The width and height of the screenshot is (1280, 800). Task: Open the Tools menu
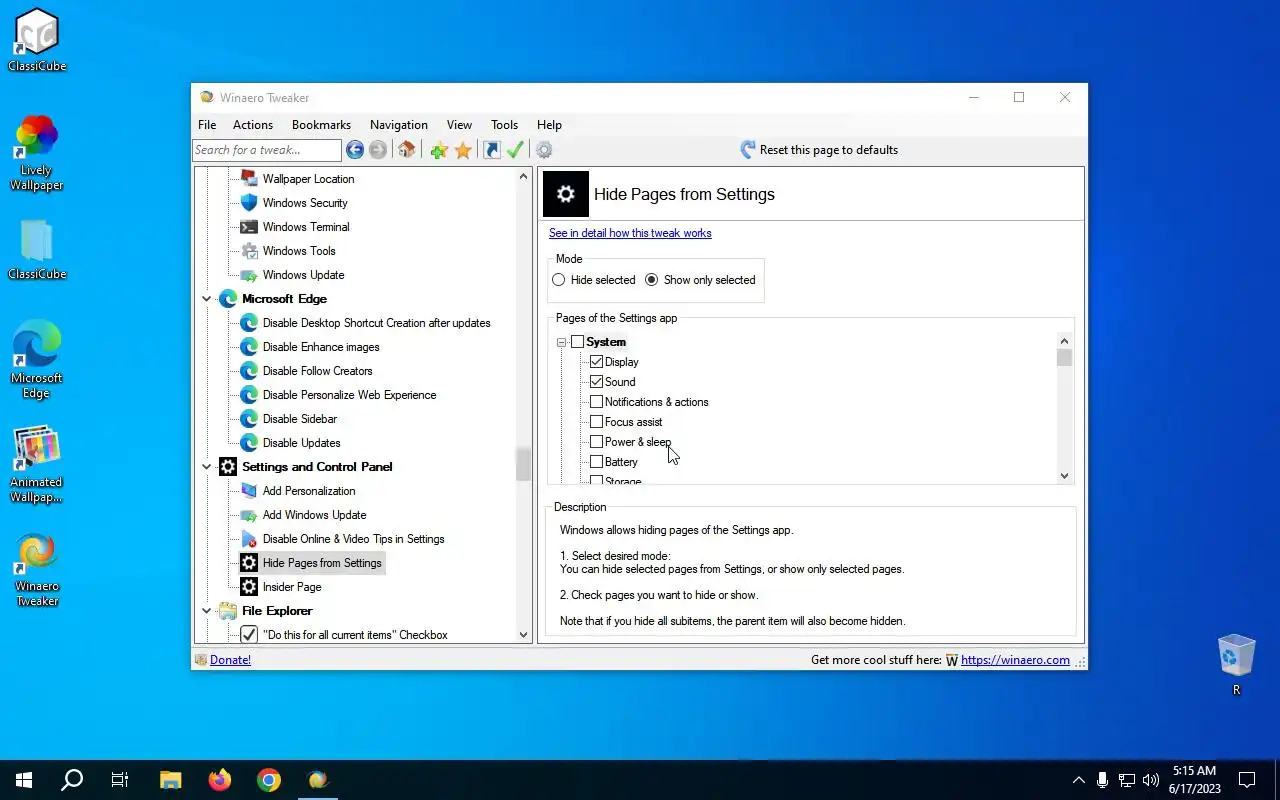tap(504, 125)
